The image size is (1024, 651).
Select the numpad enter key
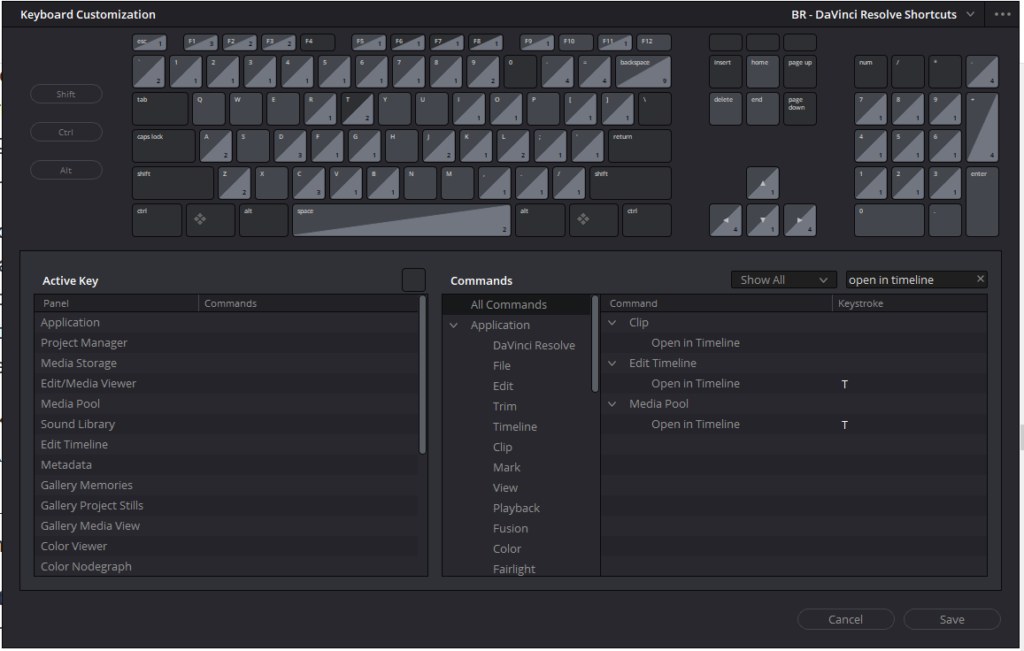982,202
